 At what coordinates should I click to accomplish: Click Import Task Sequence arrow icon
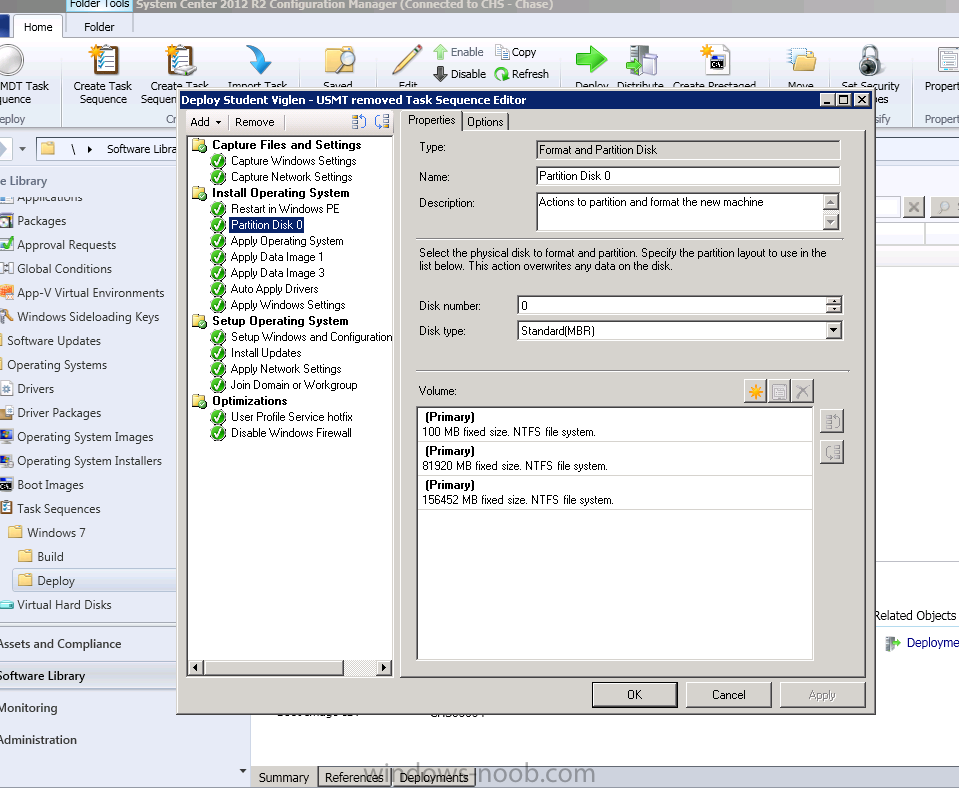[258, 60]
